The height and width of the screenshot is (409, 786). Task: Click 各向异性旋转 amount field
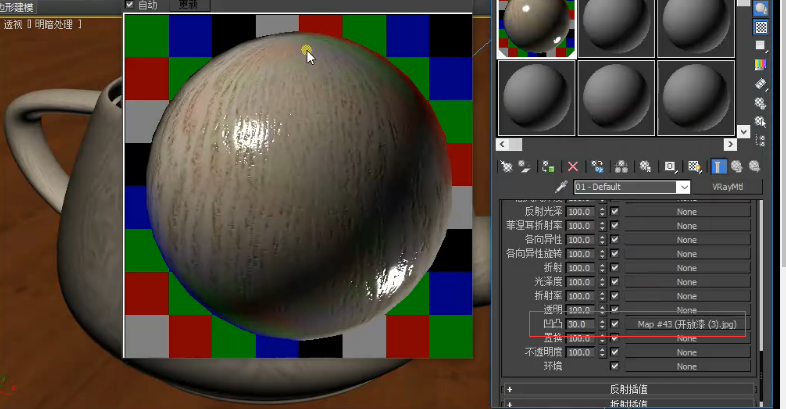[x=581, y=254]
